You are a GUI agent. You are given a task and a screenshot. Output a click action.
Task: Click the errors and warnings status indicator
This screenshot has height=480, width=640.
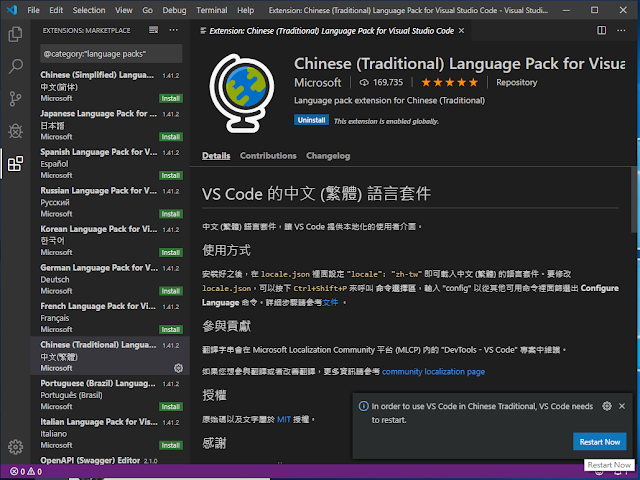pos(26,471)
